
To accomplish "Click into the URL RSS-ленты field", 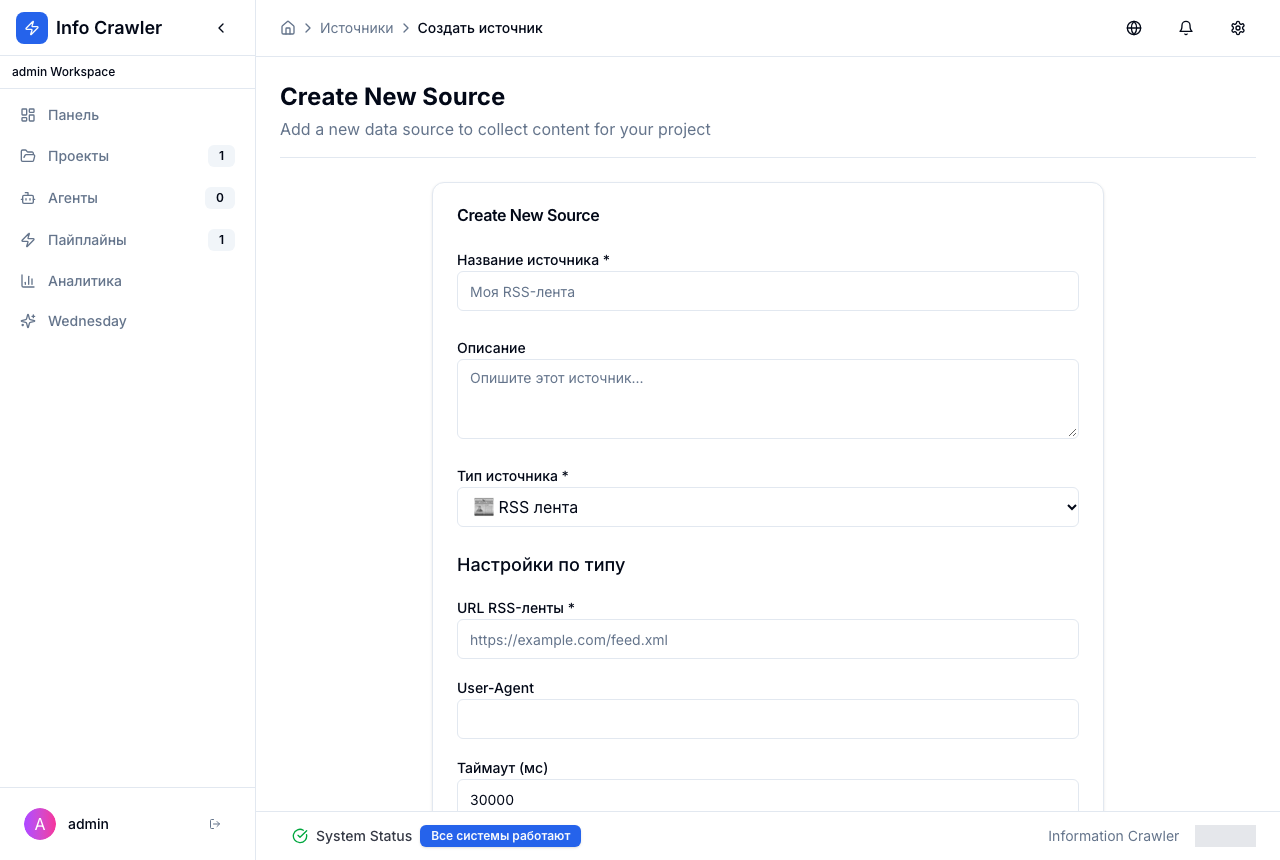I will pyautogui.click(x=768, y=639).
